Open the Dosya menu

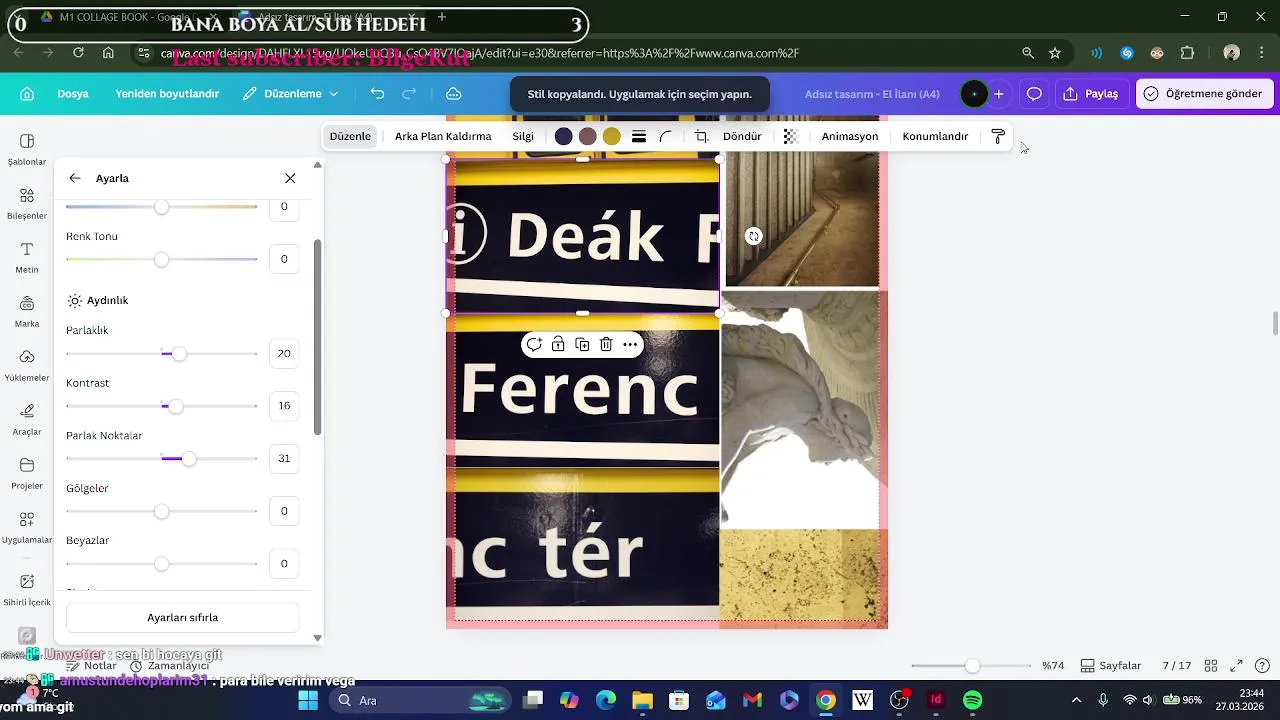(73, 94)
